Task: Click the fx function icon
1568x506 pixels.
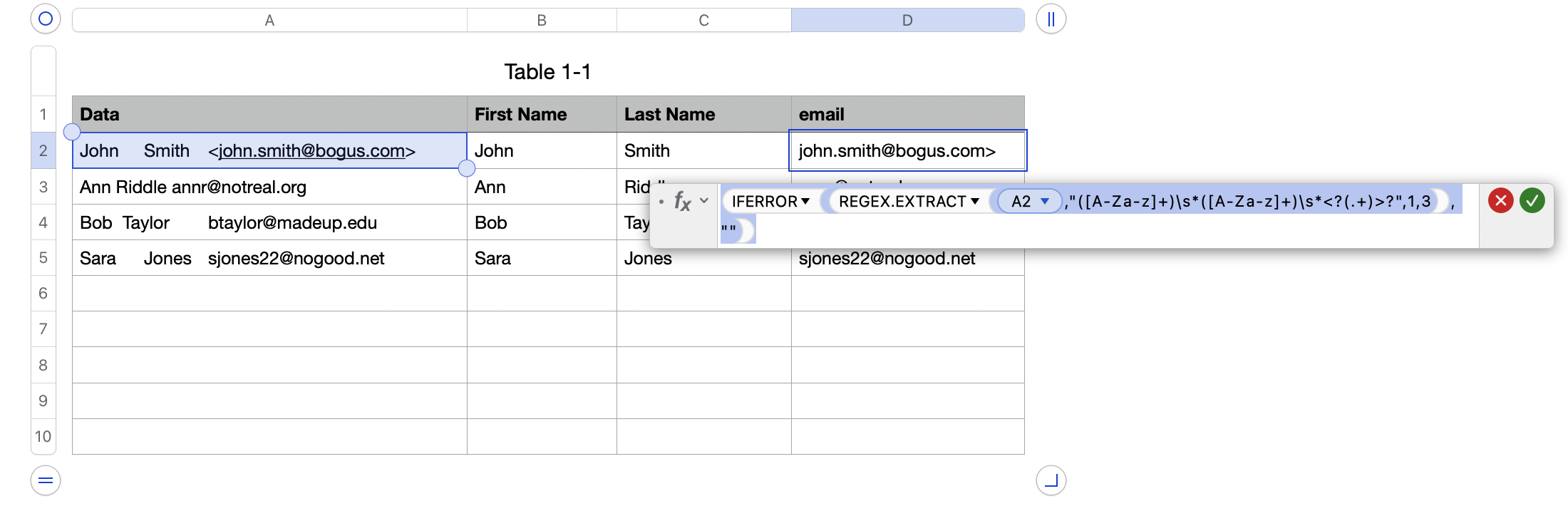Action: 682,202
